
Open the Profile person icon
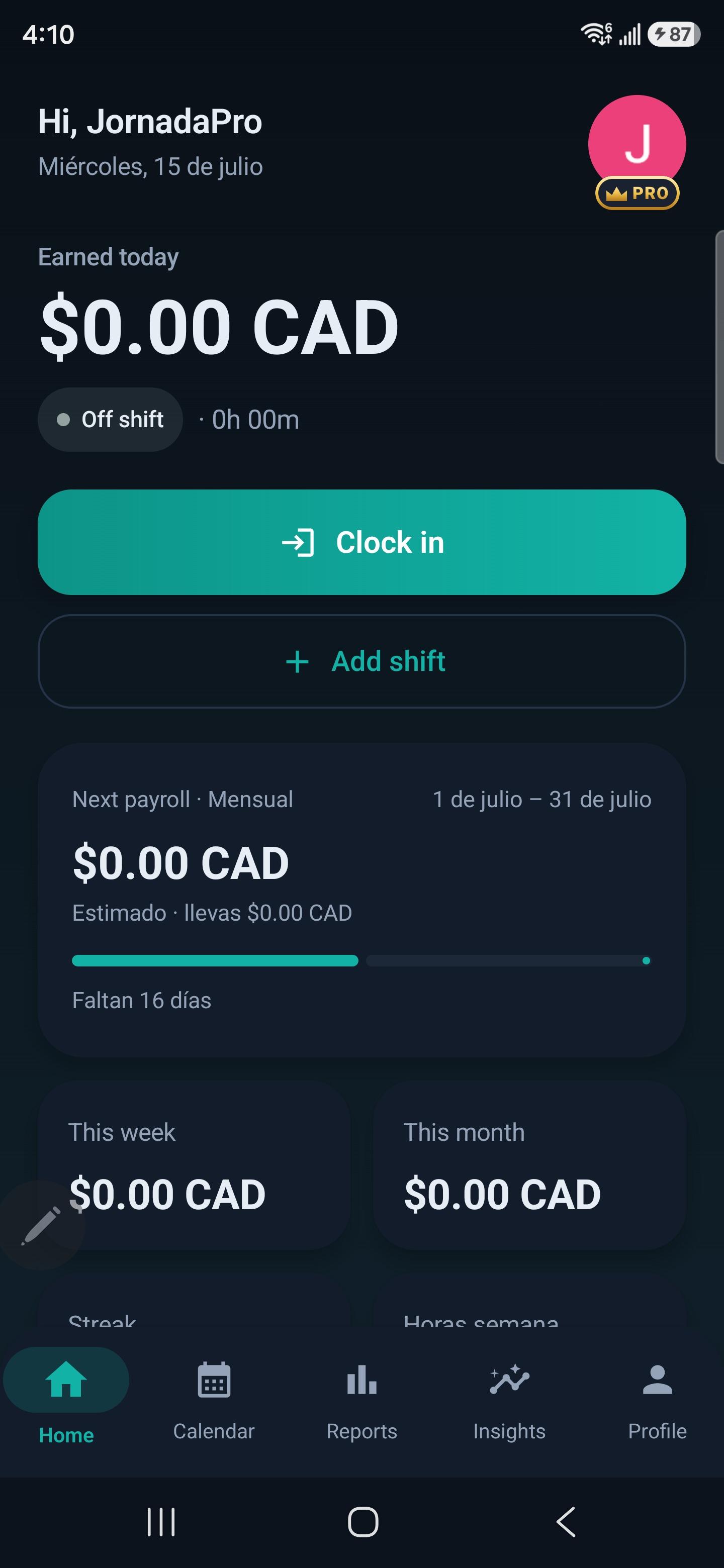coord(657,1380)
